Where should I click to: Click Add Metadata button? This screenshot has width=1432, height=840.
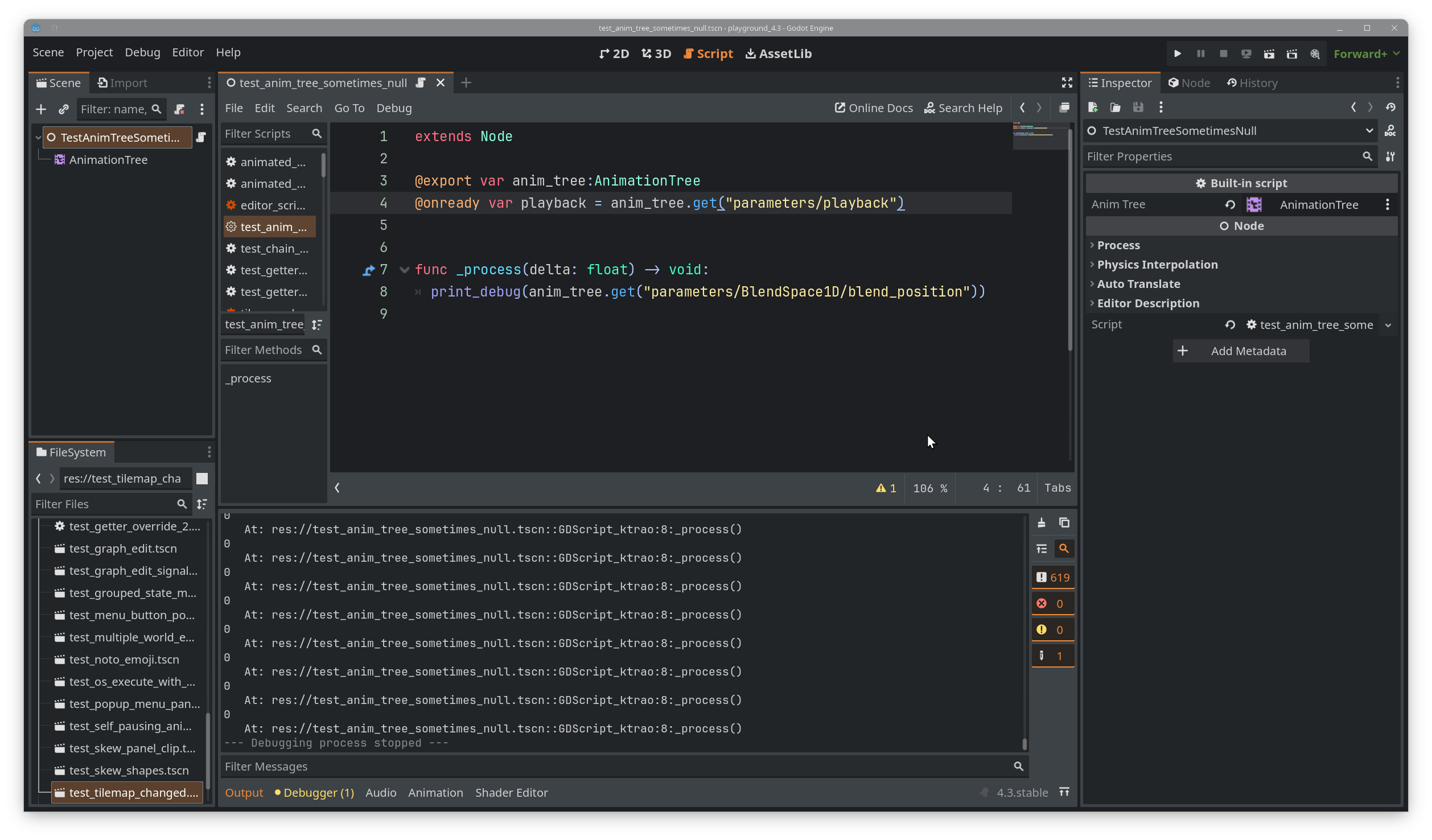pyautogui.click(x=1240, y=351)
